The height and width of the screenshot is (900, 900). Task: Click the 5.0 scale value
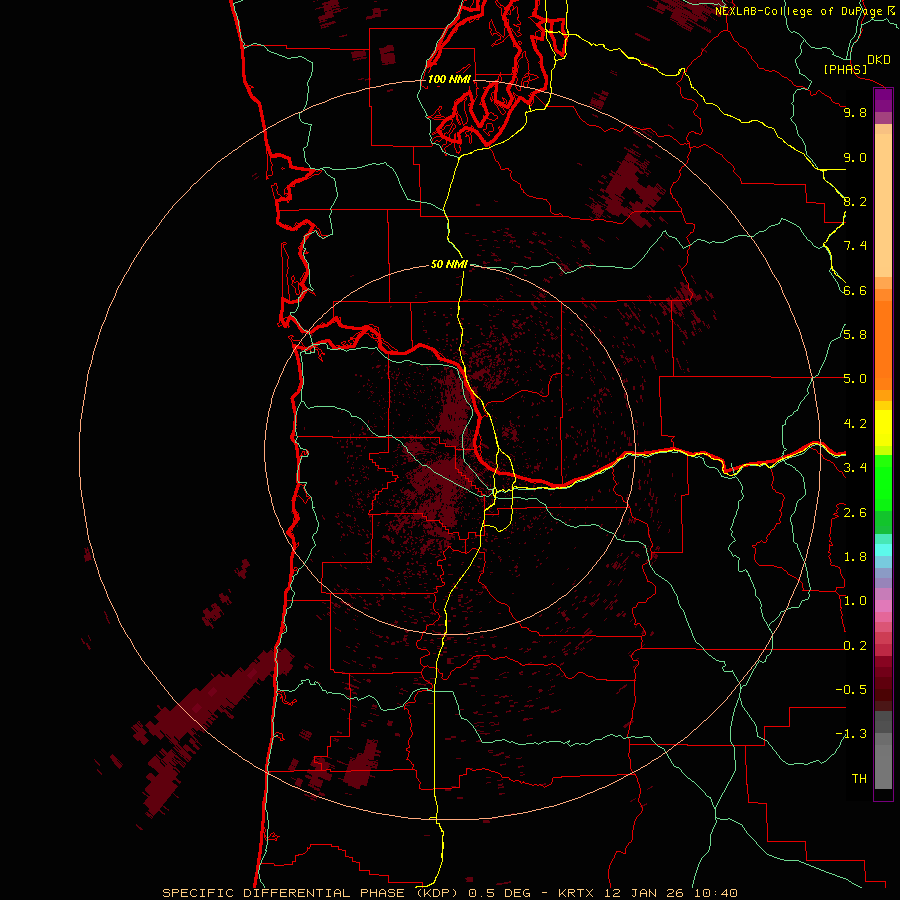coord(855,379)
